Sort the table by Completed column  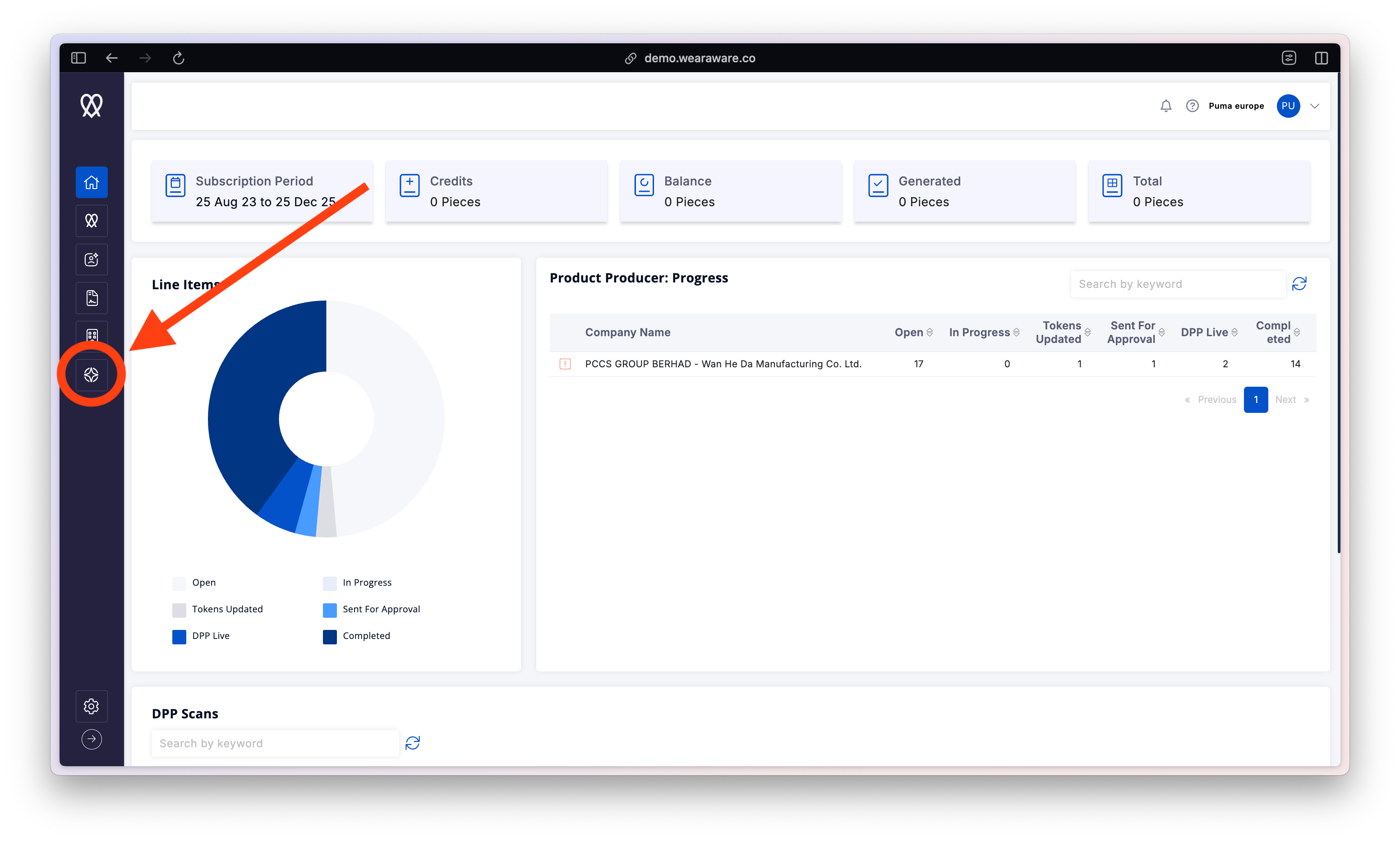point(1297,333)
